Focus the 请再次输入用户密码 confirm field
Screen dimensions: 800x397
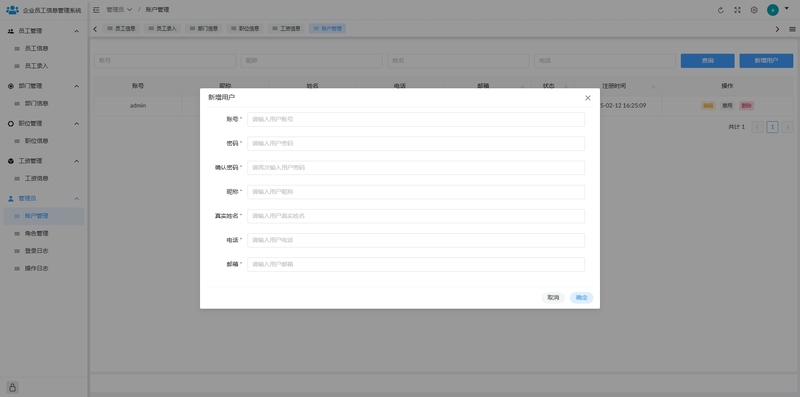tap(416, 168)
